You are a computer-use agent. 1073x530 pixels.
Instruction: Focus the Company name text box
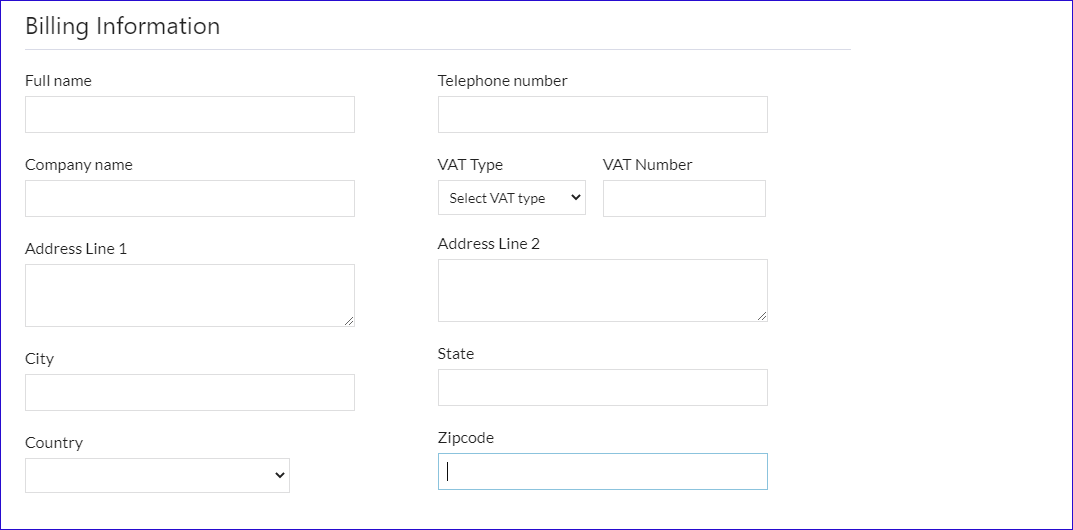[189, 199]
